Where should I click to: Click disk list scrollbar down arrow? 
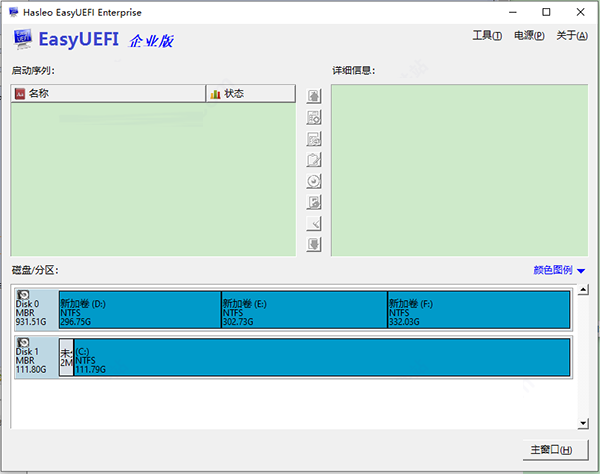coord(583,423)
